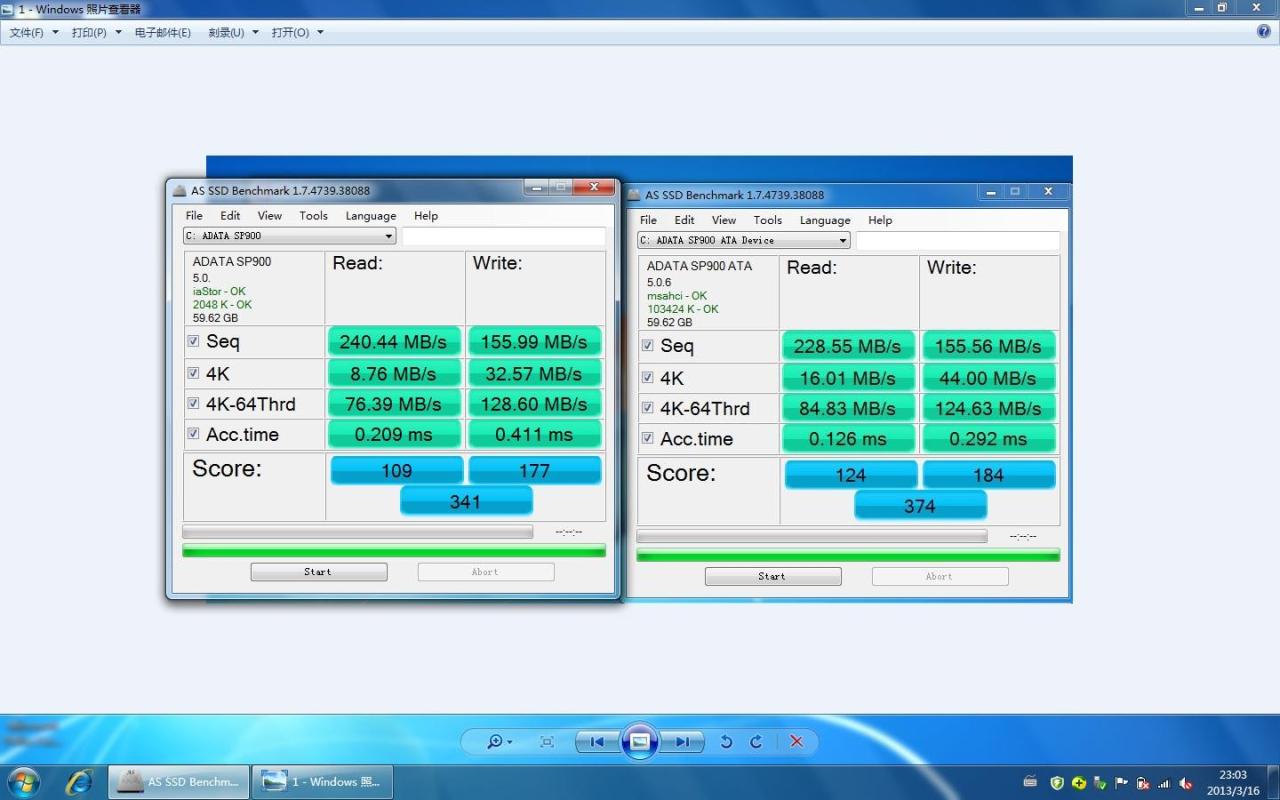Image resolution: width=1280 pixels, height=800 pixels.
Task: Go to the previous photo
Action: pyautogui.click(x=597, y=742)
